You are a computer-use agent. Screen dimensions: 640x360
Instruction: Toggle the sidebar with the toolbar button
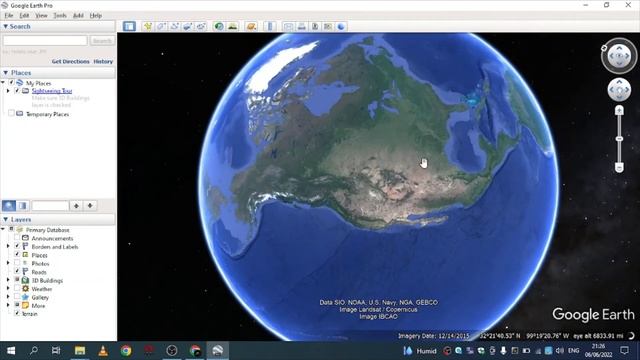[x=129, y=27]
